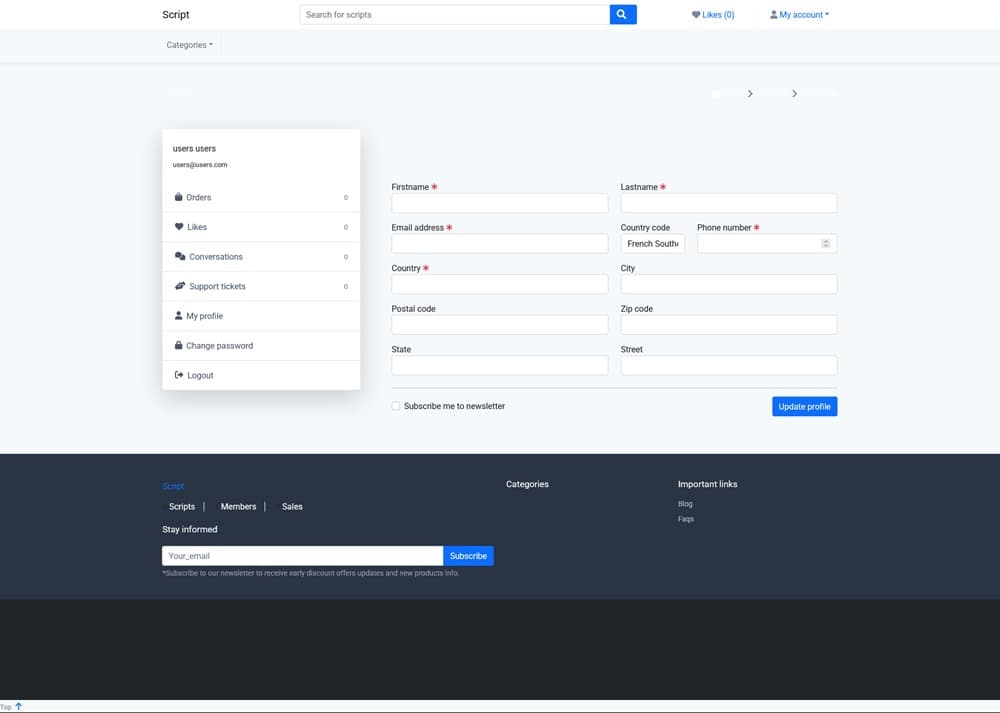1000x713 pixels.
Task: Click the user icon beside My account
Action: (774, 15)
